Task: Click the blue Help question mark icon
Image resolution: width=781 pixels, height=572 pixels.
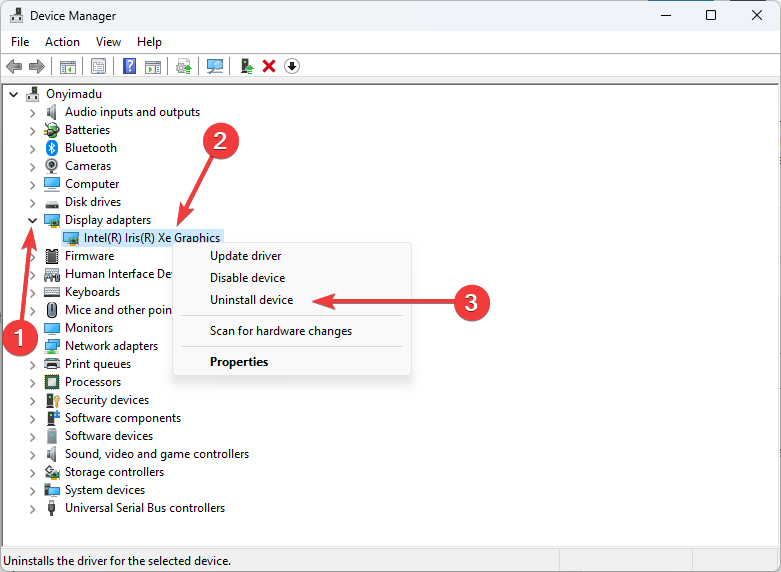Action: [129, 66]
